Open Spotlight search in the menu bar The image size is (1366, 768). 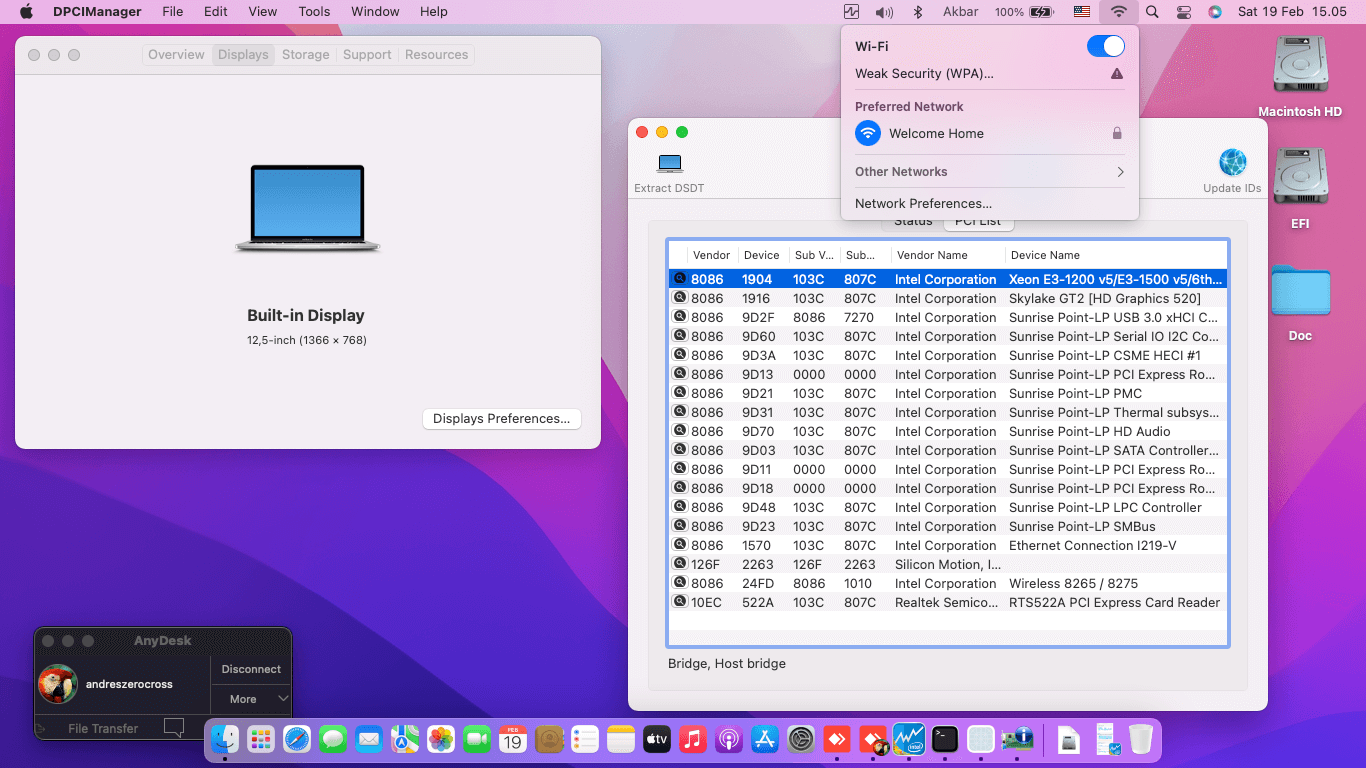point(1152,12)
